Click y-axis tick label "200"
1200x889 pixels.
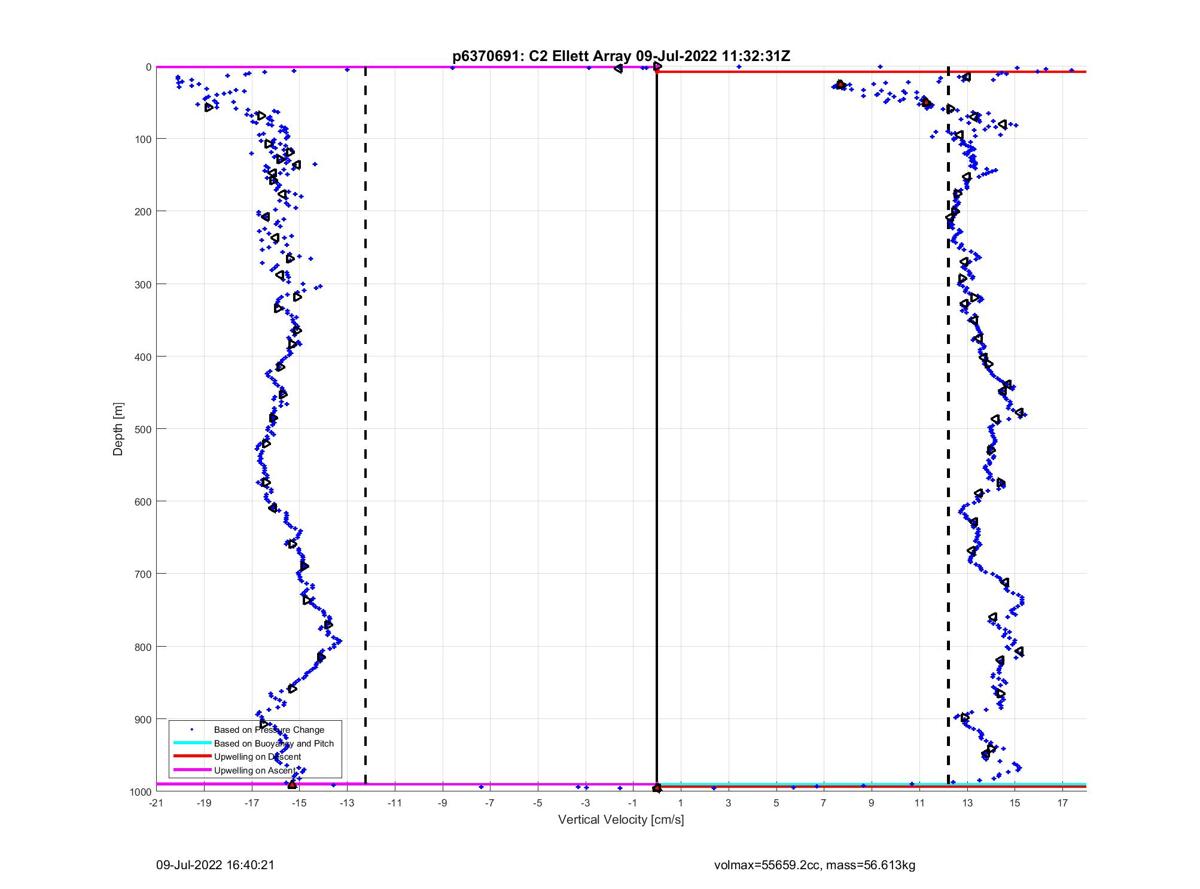pyautogui.click(x=141, y=212)
